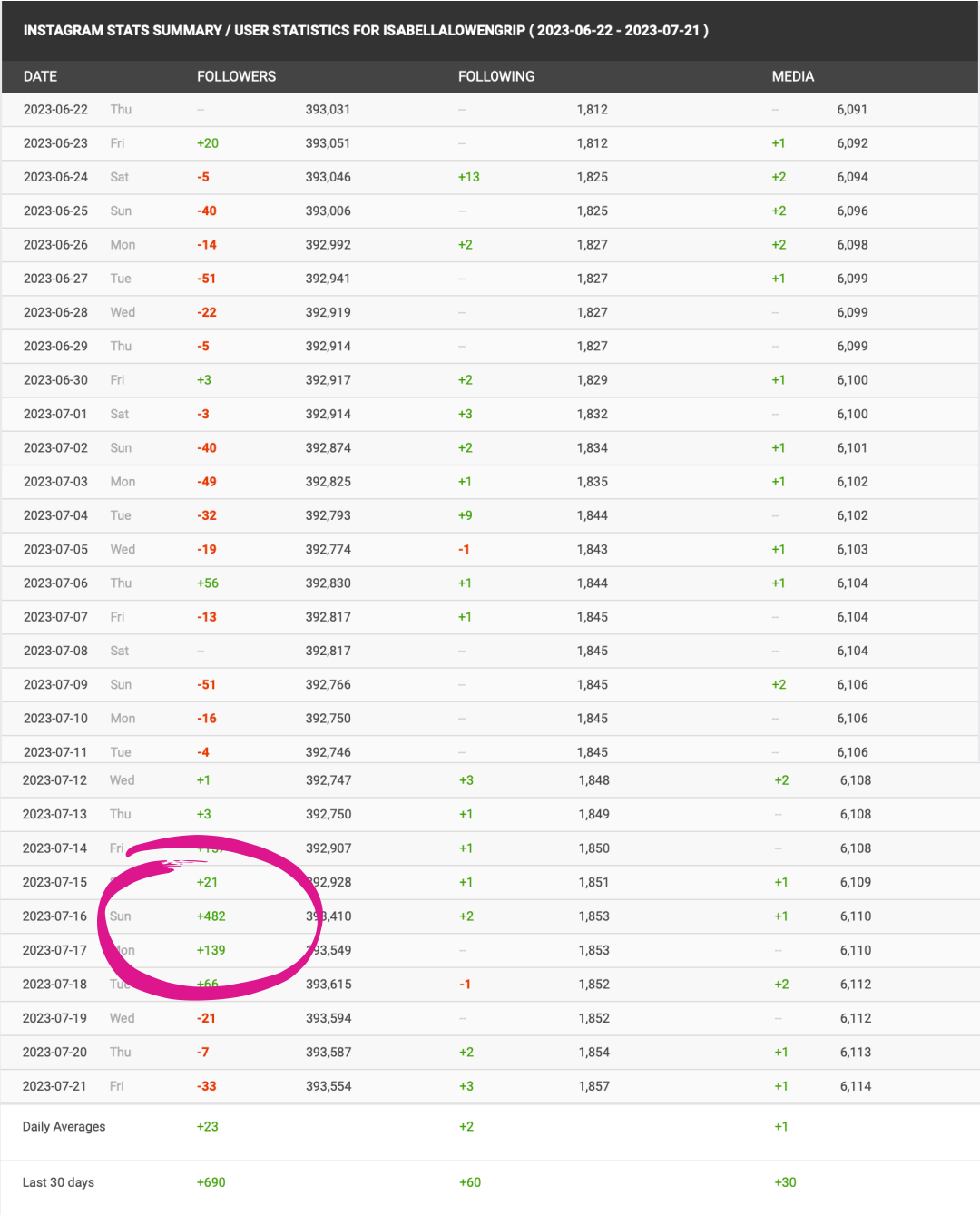The image size is (980, 1215).
Task: Click the Instagram Stats Summary title text
Action: pos(366,30)
